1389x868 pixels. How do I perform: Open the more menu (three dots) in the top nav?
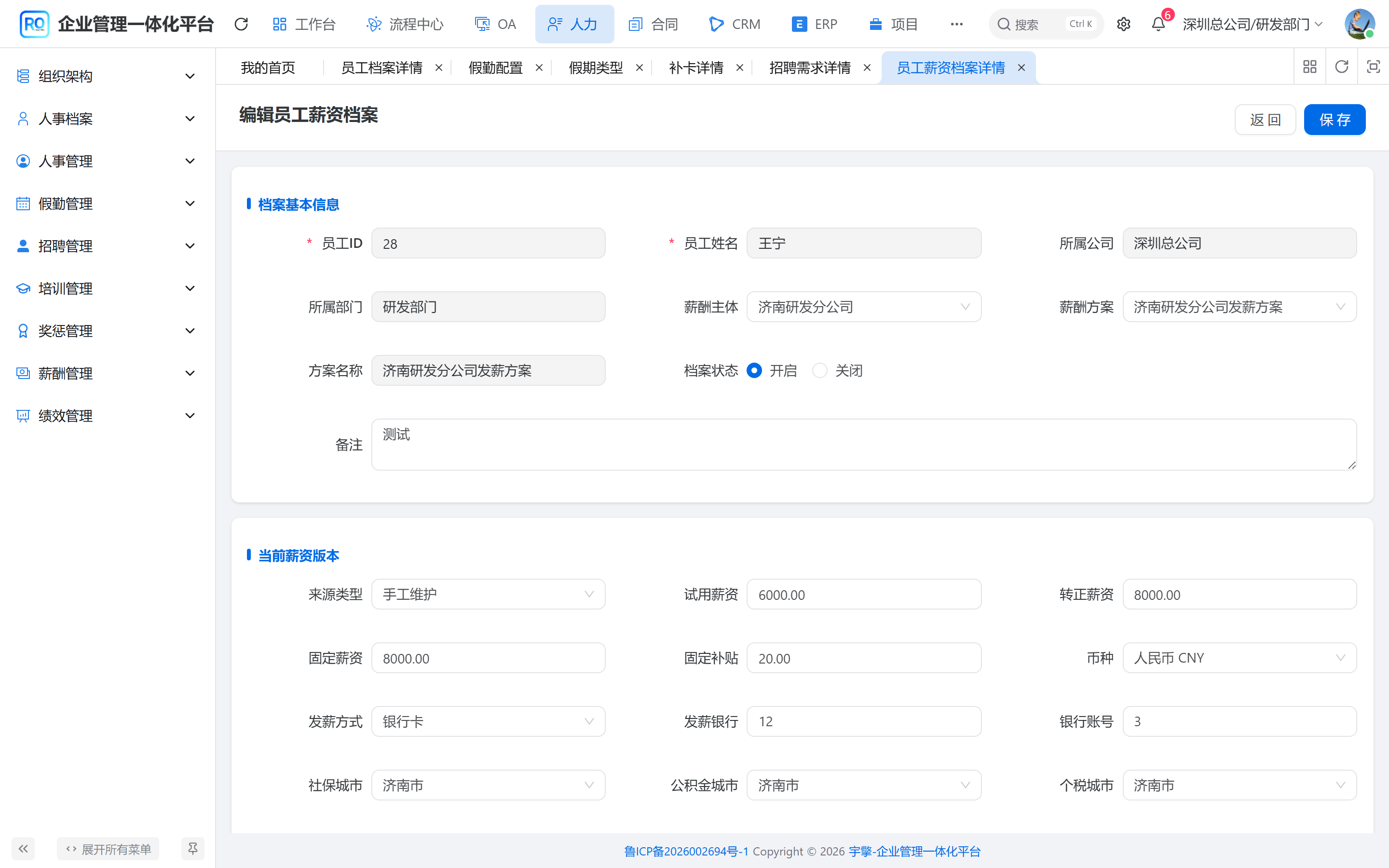(x=956, y=24)
